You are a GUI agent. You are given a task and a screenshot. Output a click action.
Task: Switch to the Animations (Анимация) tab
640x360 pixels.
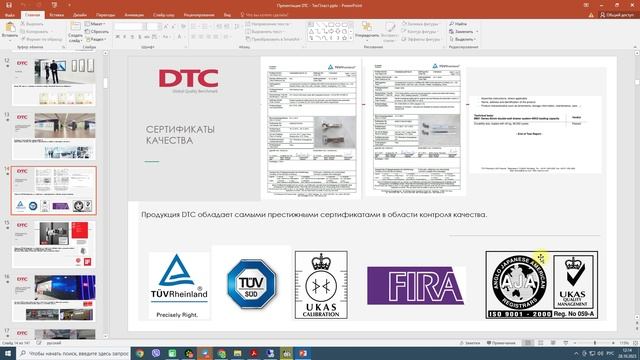click(x=134, y=15)
